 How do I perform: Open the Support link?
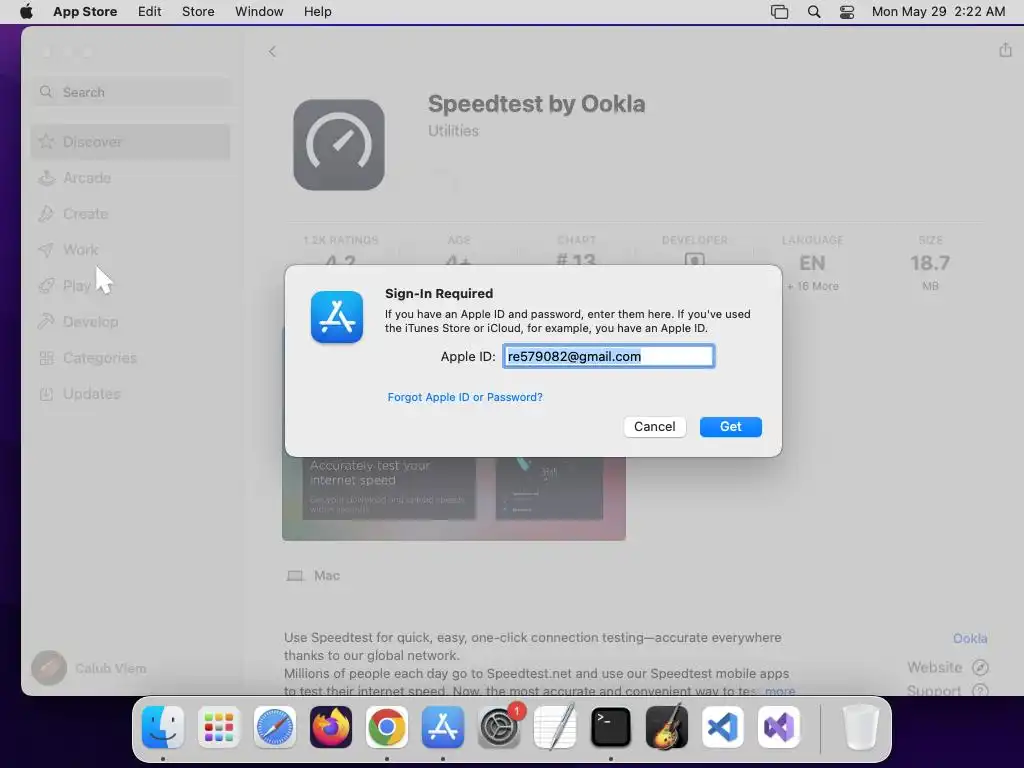pos(948,690)
